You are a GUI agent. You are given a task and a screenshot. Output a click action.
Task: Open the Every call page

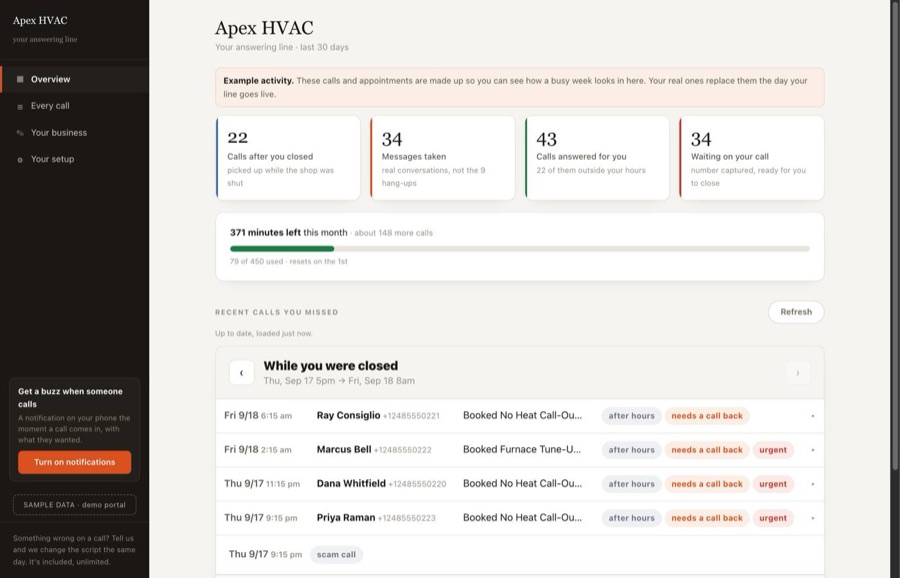pos(75,106)
